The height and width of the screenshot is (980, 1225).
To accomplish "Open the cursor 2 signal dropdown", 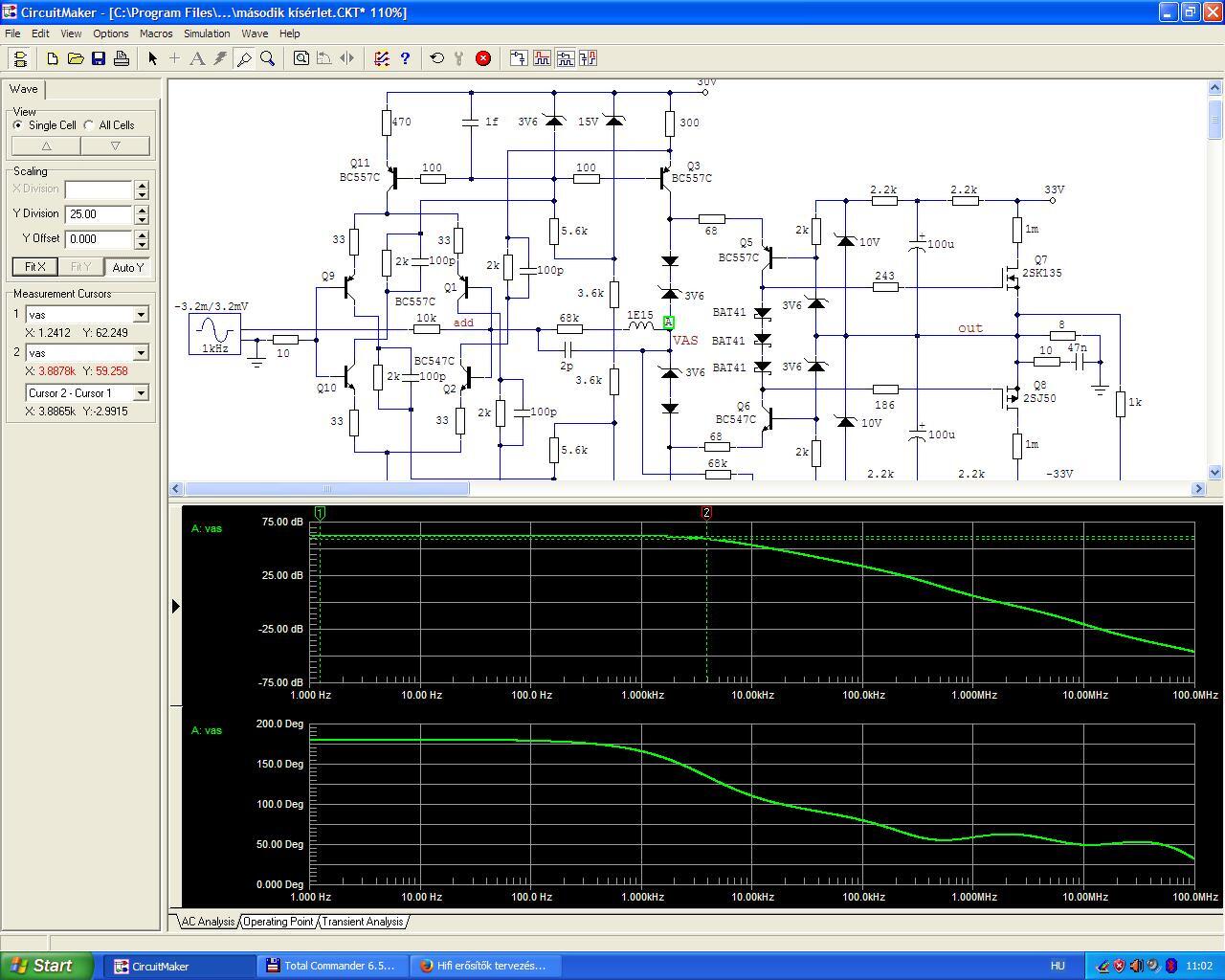I will point(141,353).
